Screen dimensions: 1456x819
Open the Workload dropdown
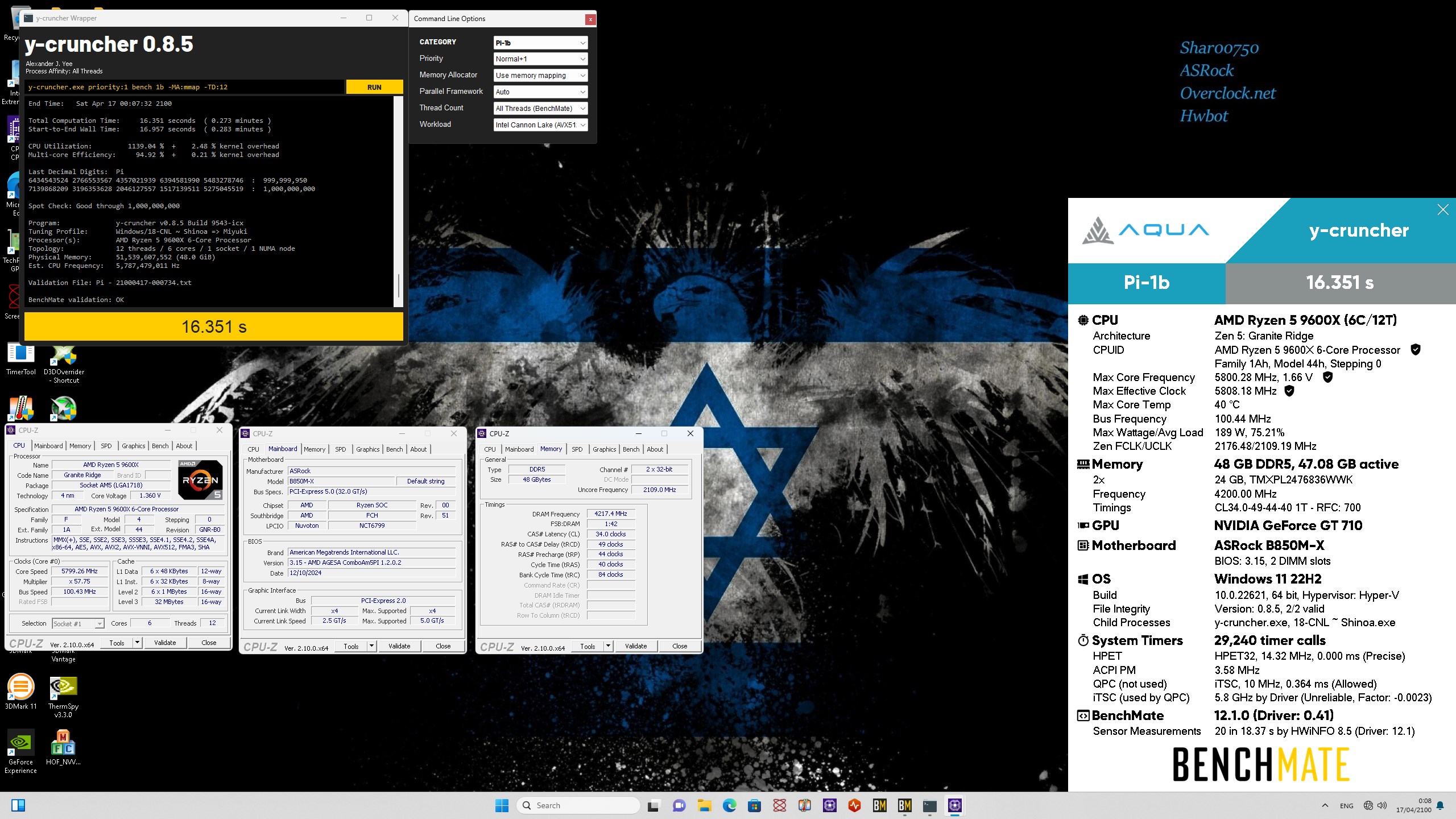pos(540,125)
